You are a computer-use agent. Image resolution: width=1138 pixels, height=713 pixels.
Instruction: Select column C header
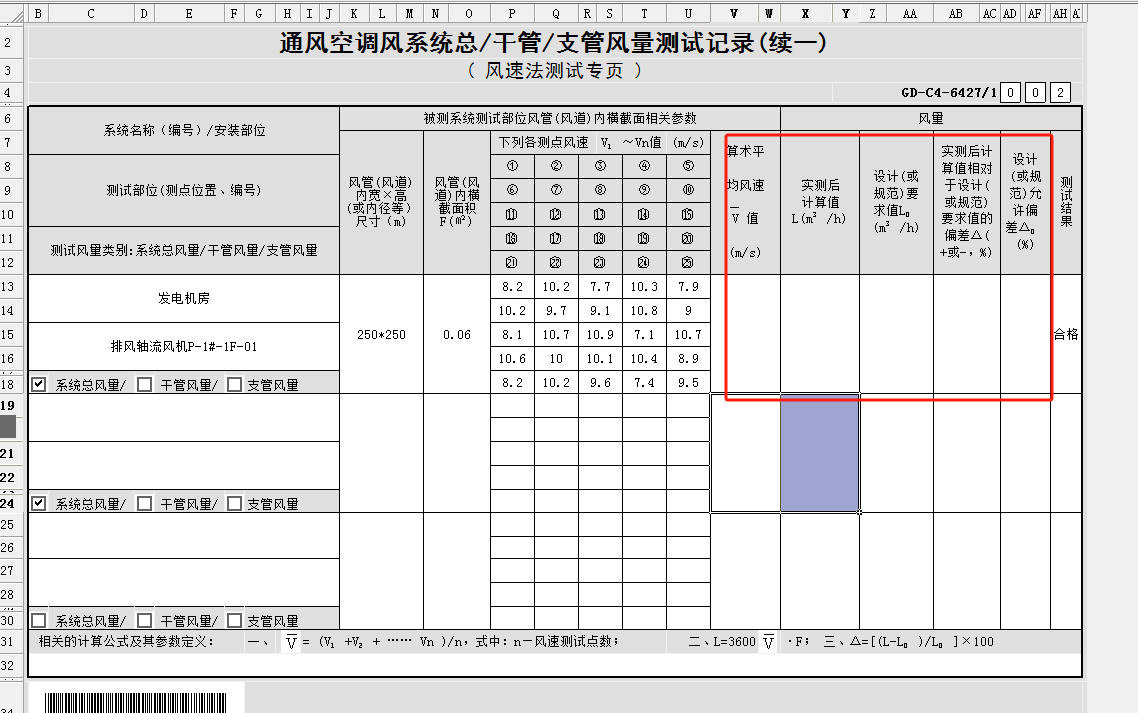pyautogui.click(x=91, y=13)
